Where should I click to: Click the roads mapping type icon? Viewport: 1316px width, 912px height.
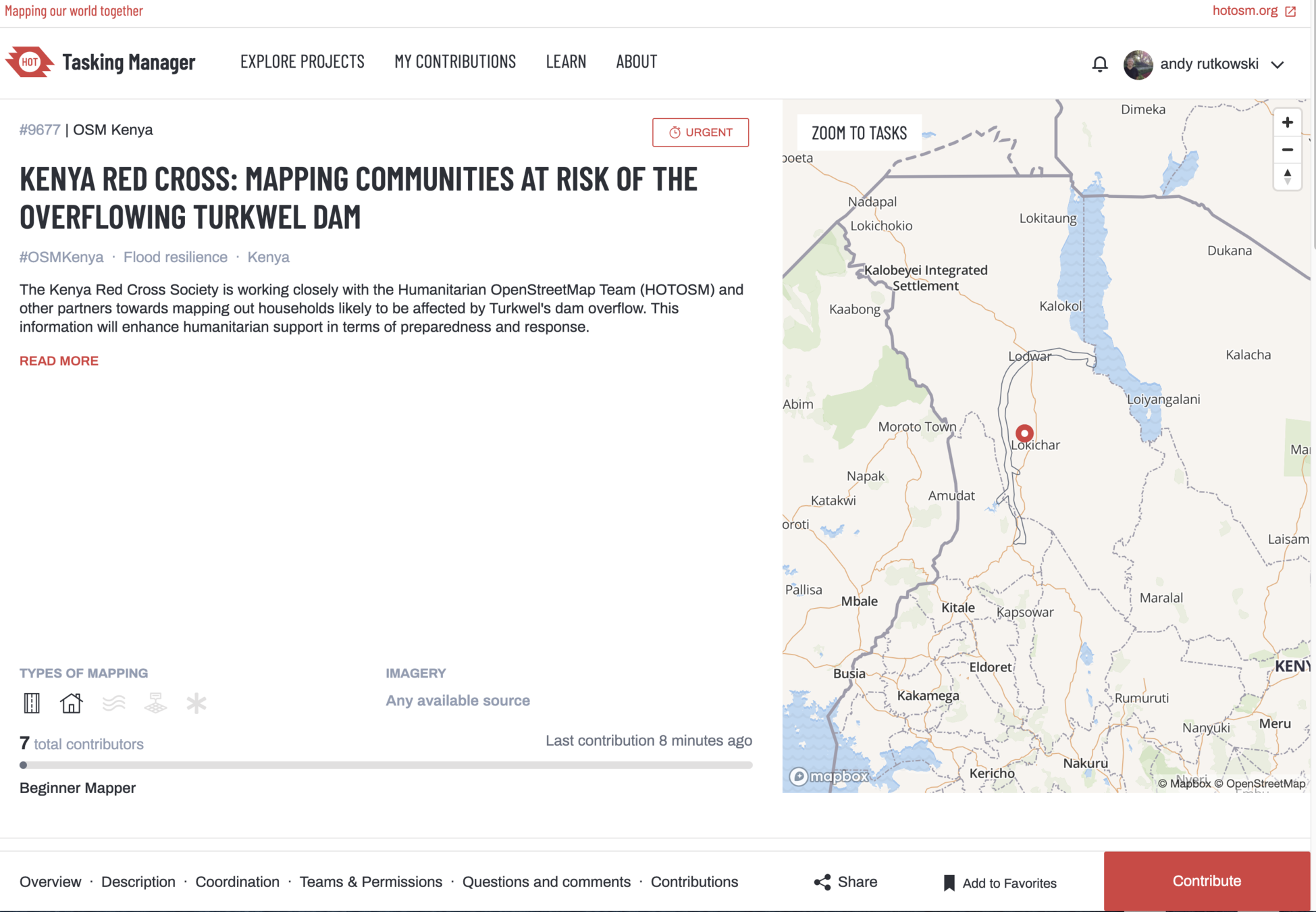(x=32, y=703)
